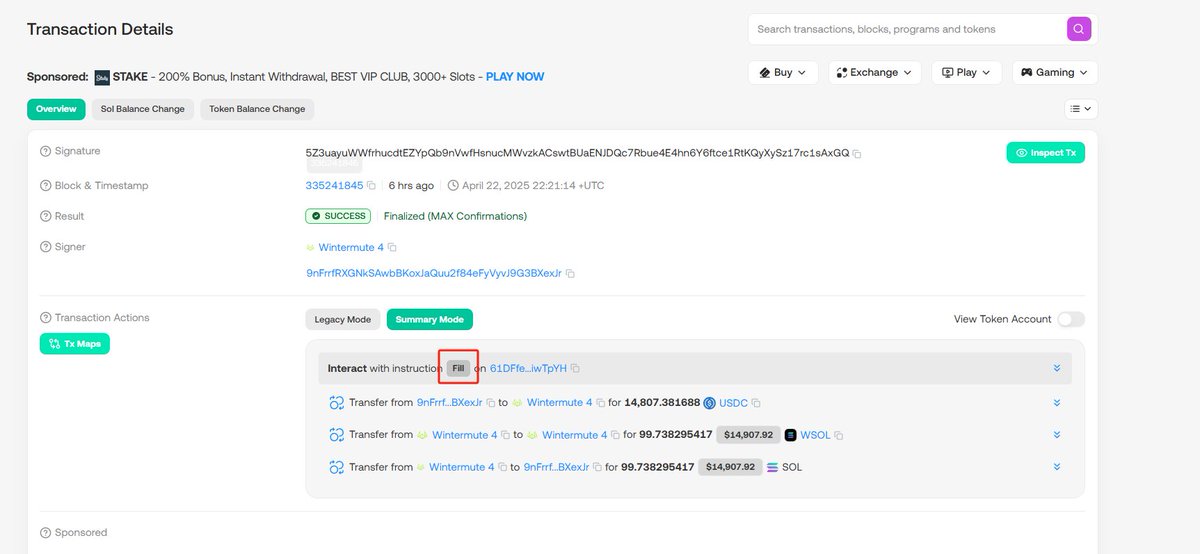
Task: Click the search transactions input field
Action: pos(908,29)
